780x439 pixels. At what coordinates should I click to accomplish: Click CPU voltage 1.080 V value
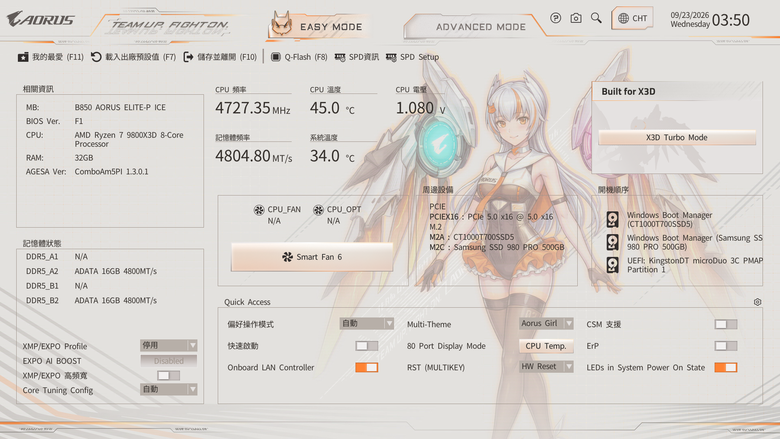420,108
